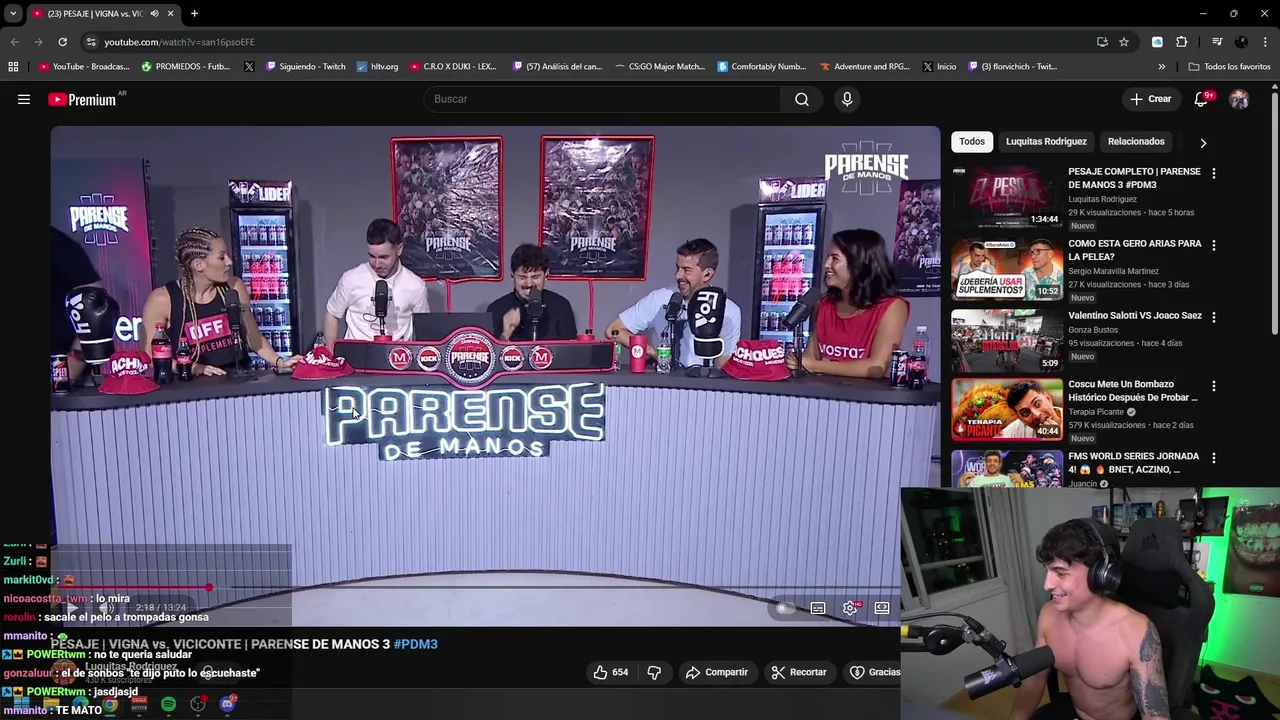Send a Gracias super thanks
Viewport: 1280px width, 720px height.
(876, 672)
